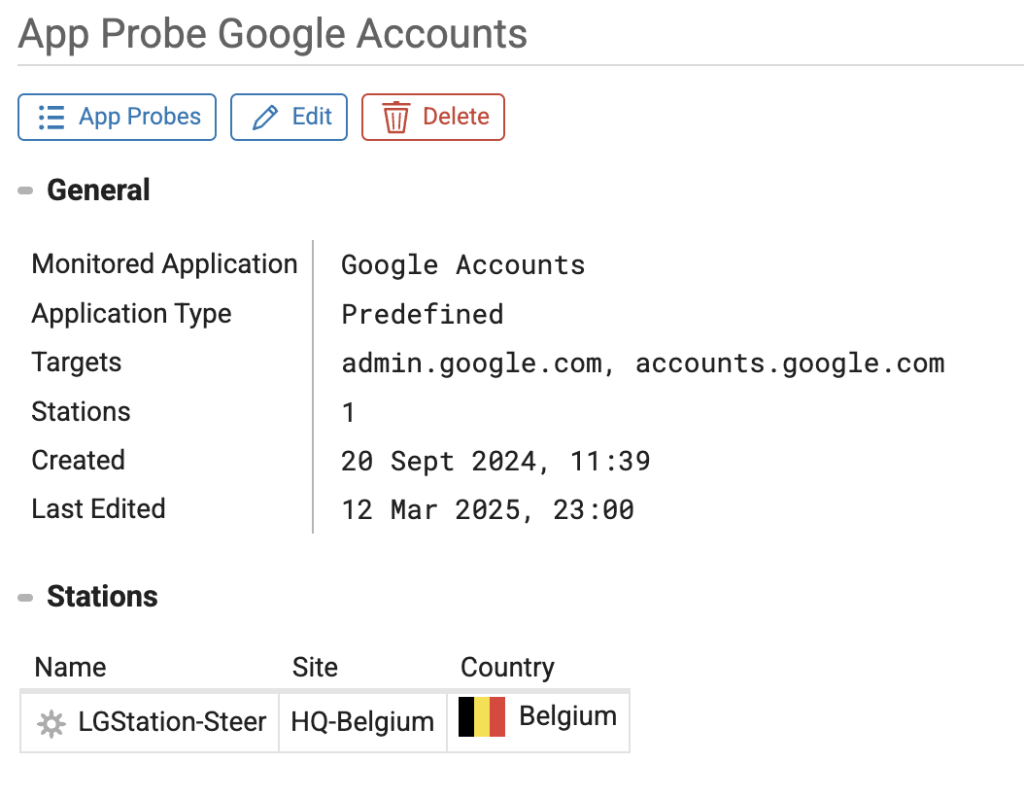Sort stations by the Name column header
Screen dimensions: 1024x797
click(x=70, y=667)
